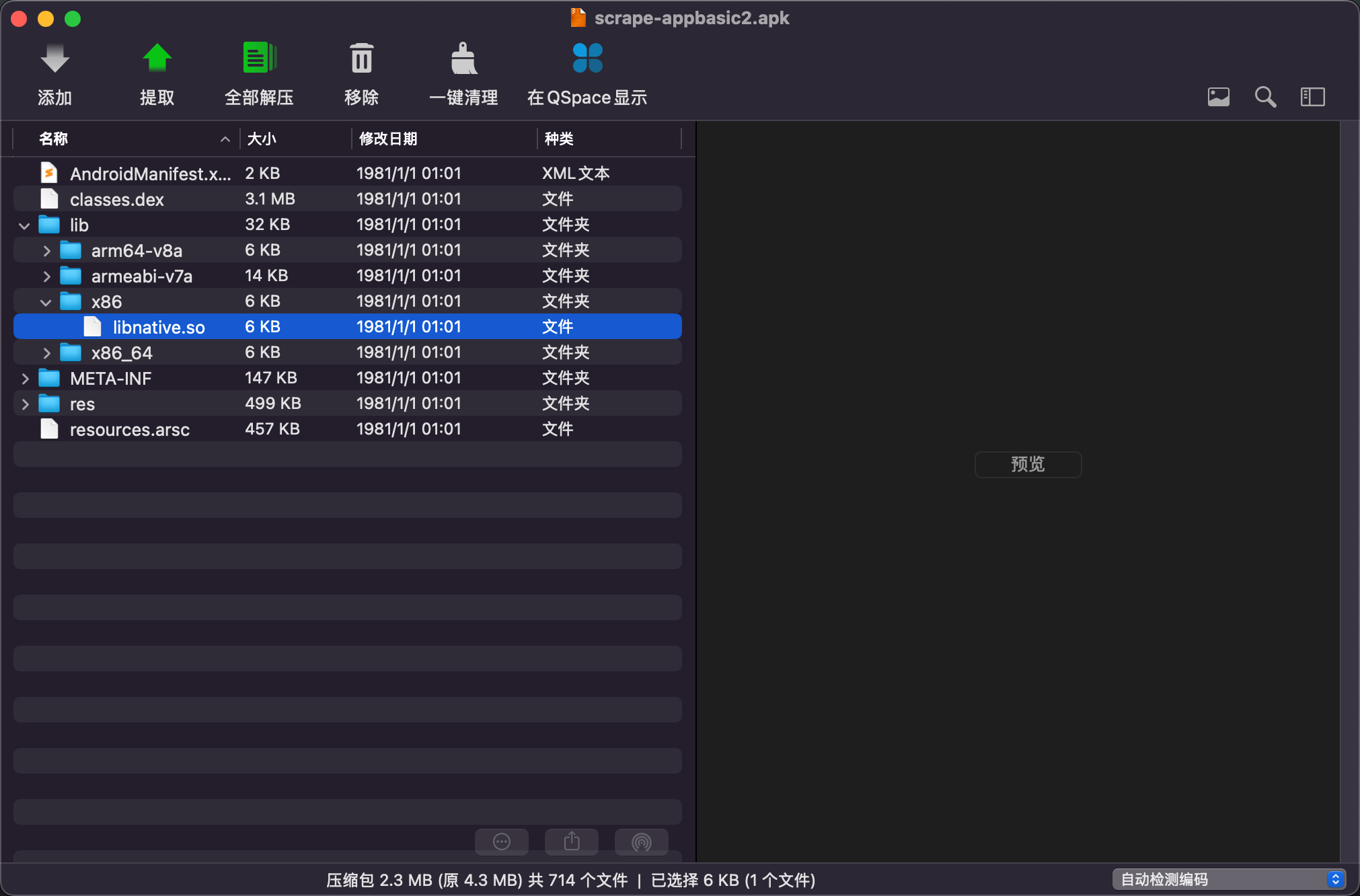Click the share button below the file list
The width and height of the screenshot is (1360, 896).
click(572, 842)
